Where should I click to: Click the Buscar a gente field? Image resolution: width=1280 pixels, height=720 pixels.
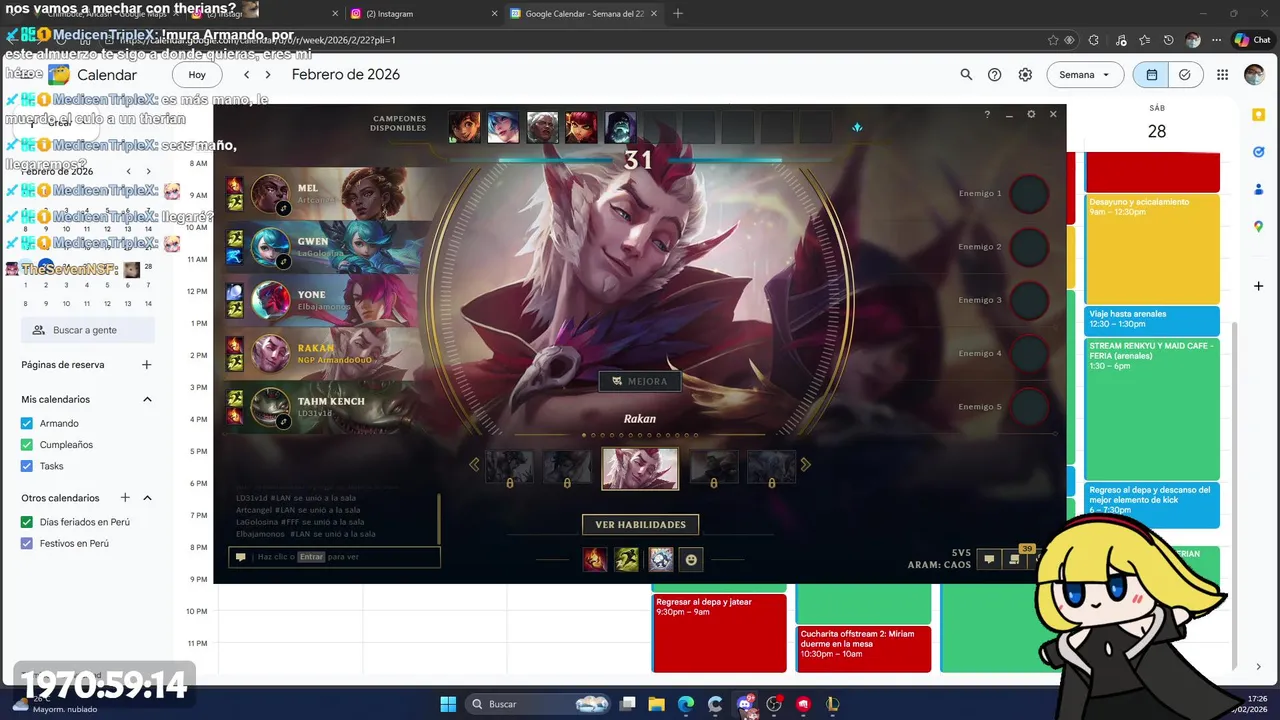click(88, 330)
